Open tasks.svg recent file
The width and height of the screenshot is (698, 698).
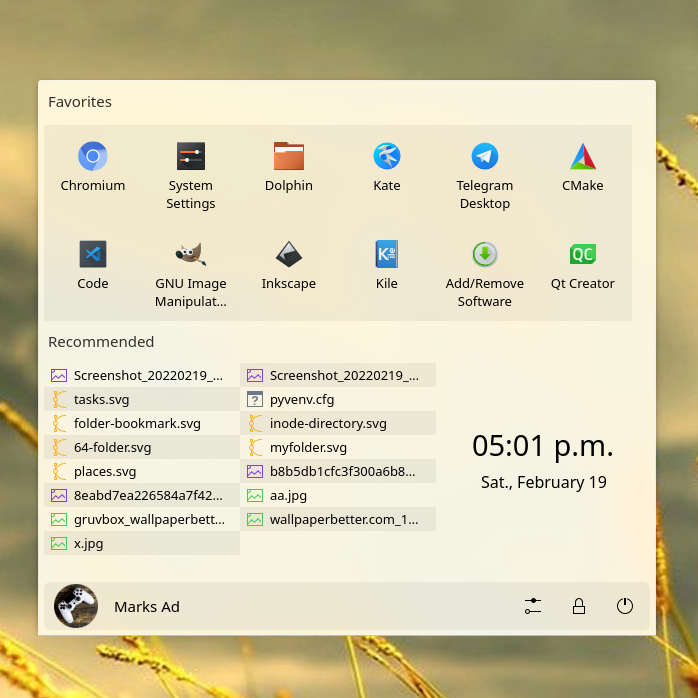142,399
